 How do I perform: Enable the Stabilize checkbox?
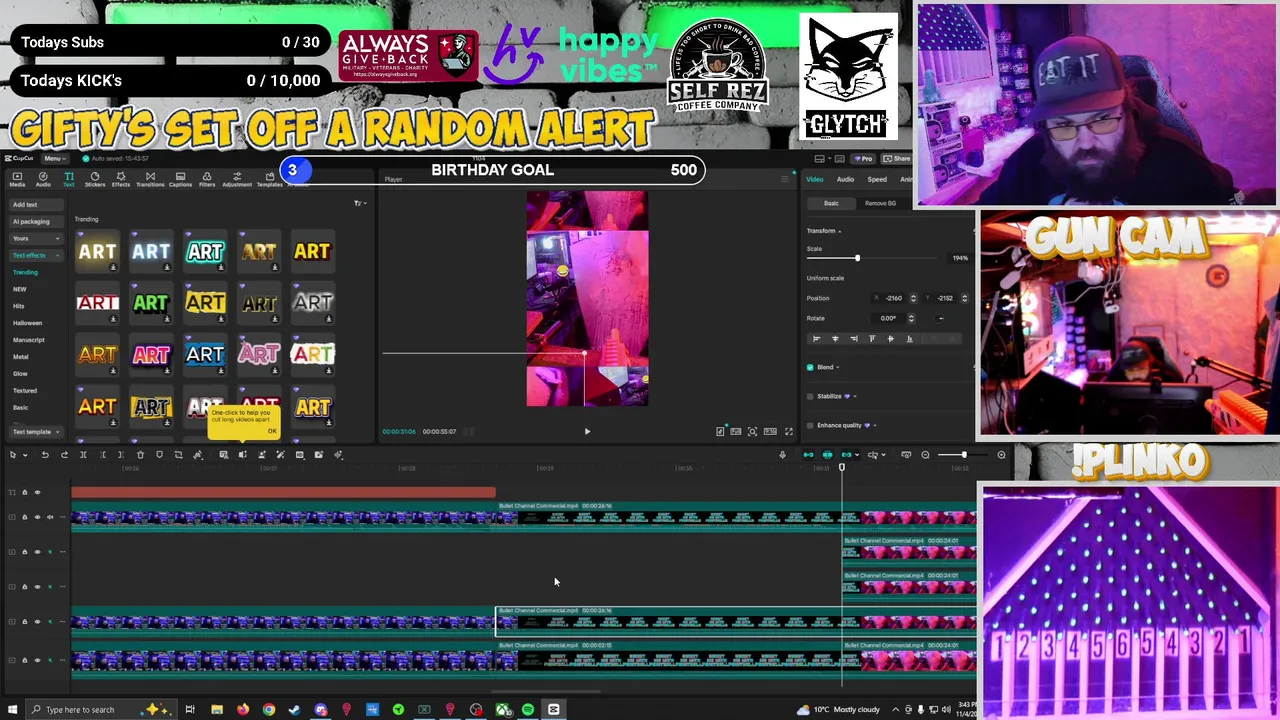click(x=810, y=396)
